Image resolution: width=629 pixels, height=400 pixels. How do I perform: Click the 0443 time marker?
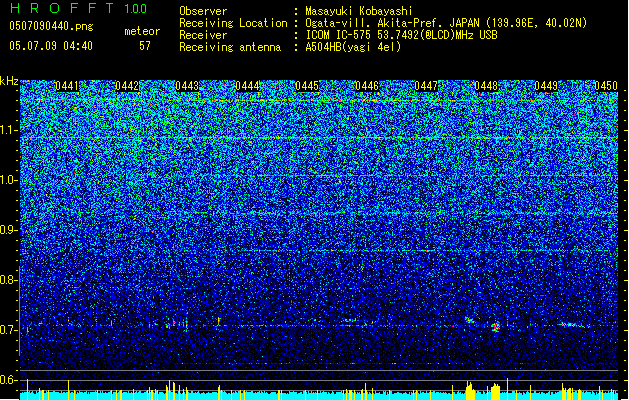click(x=187, y=86)
